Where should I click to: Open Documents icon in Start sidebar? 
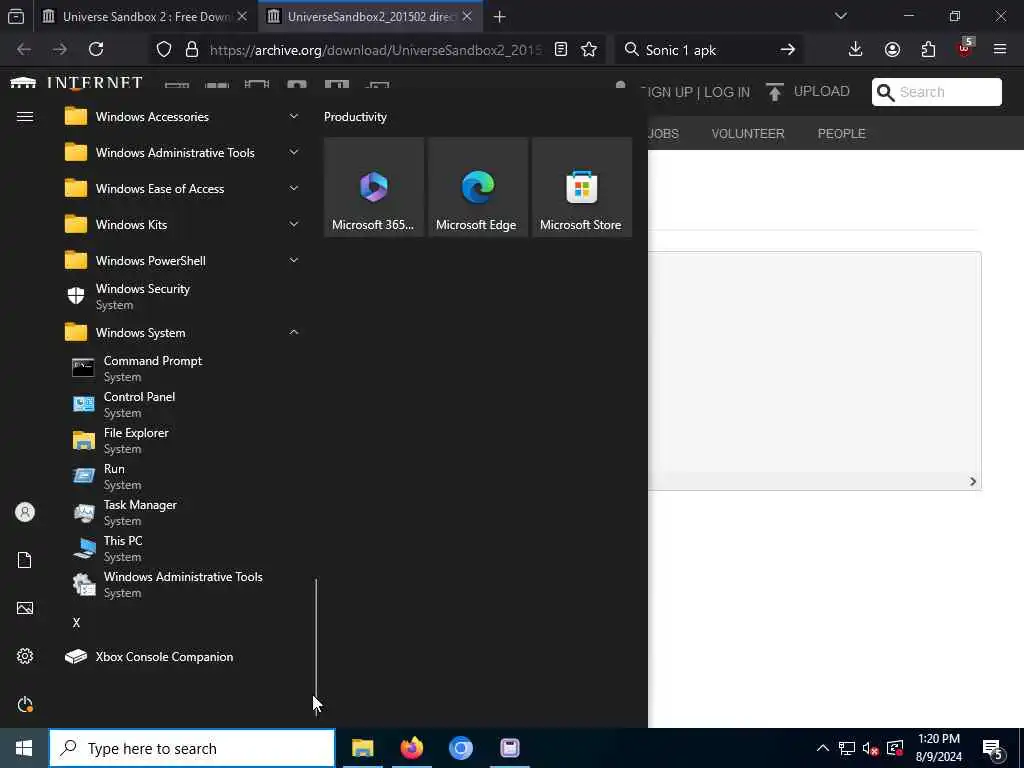25,560
